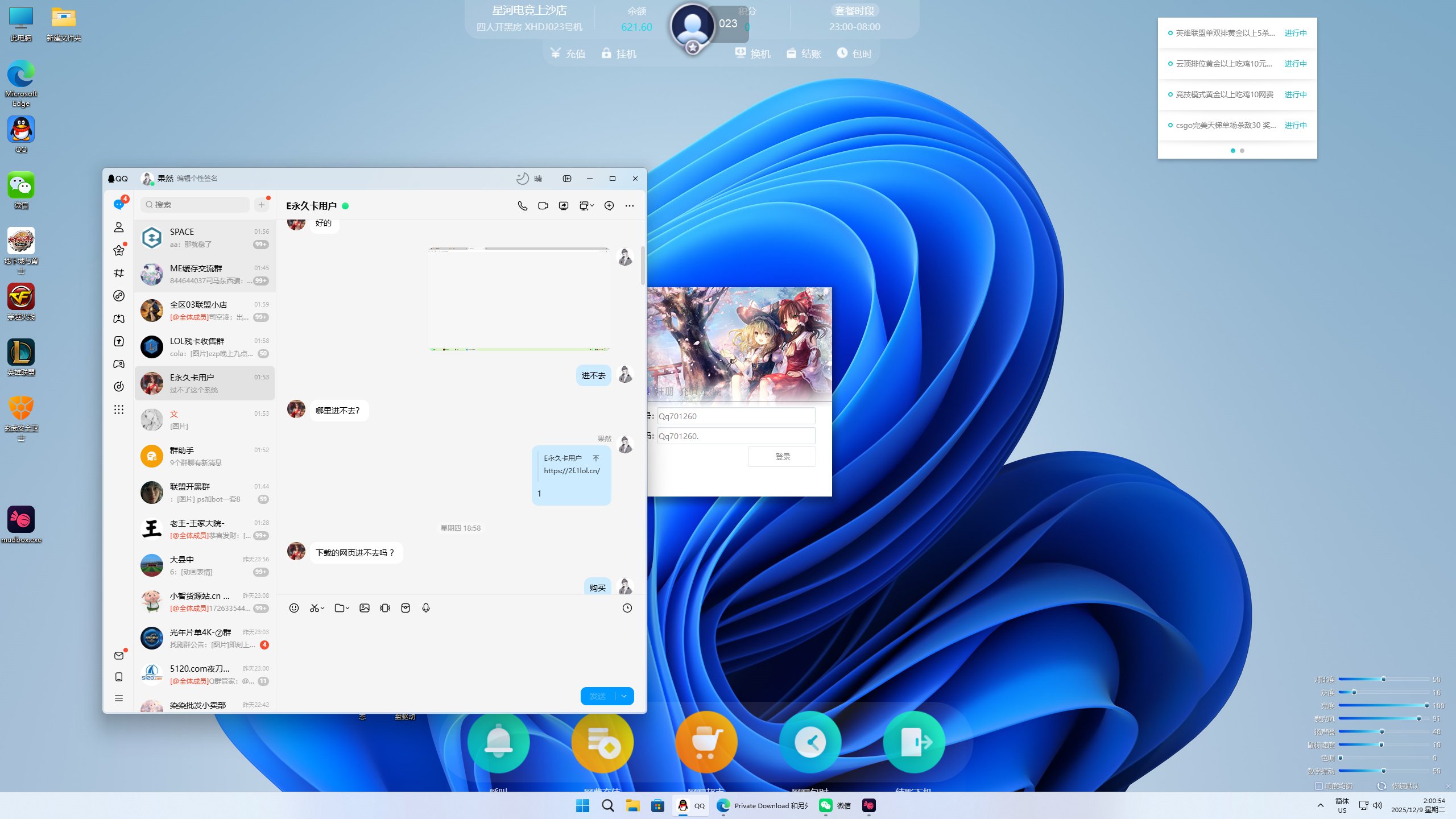Open the emoji picker in chat toolbar
The image size is (1456, 819).
293,608
